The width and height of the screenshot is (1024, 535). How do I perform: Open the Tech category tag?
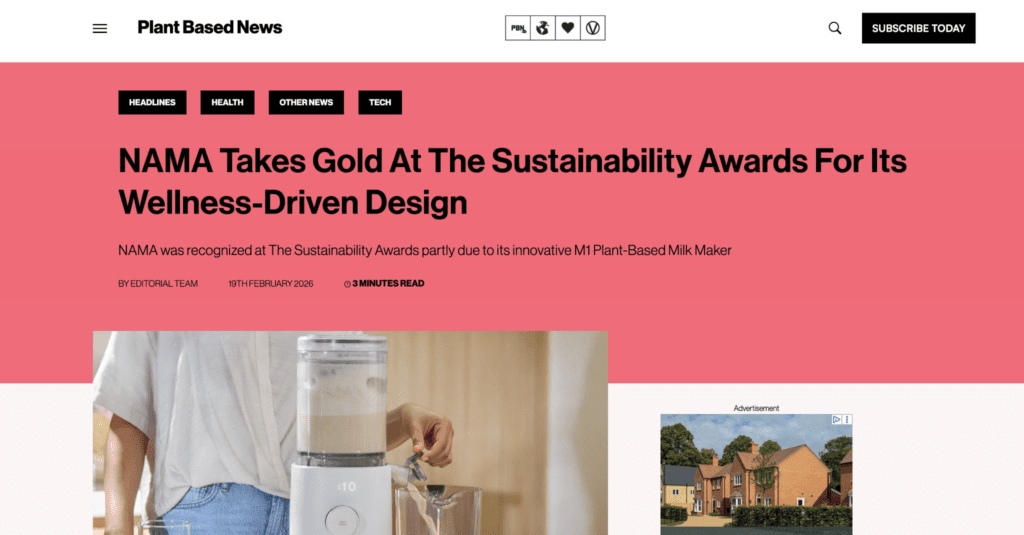(380, 102)
